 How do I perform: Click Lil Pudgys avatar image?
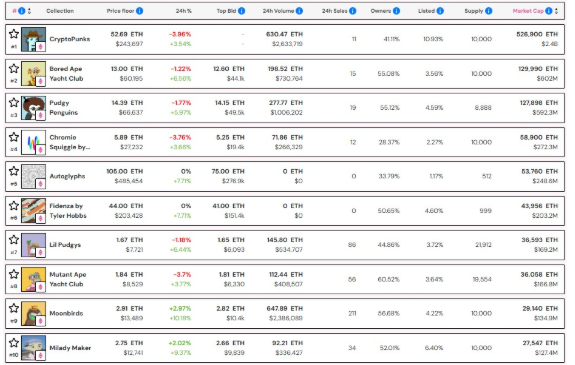(x=33, y=245)
